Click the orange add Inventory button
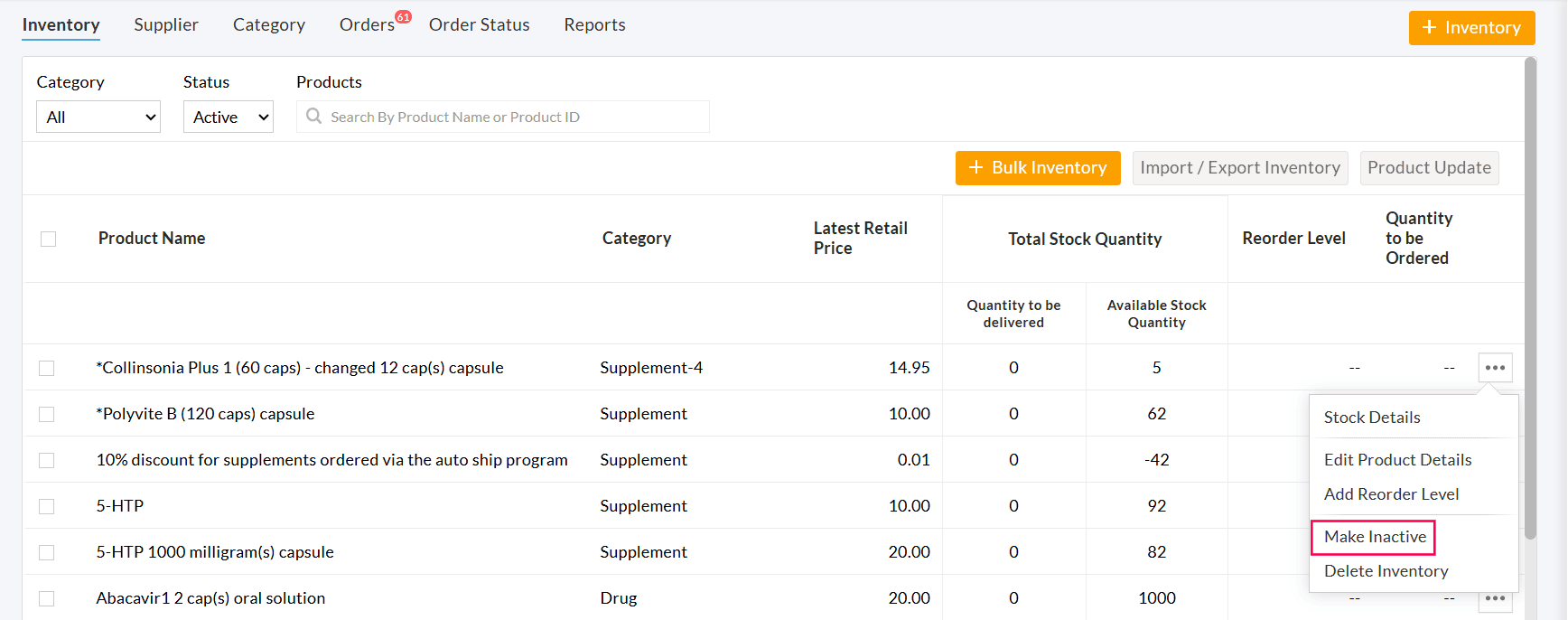This screenshot has width=1568, height=620. (1471, 28)
